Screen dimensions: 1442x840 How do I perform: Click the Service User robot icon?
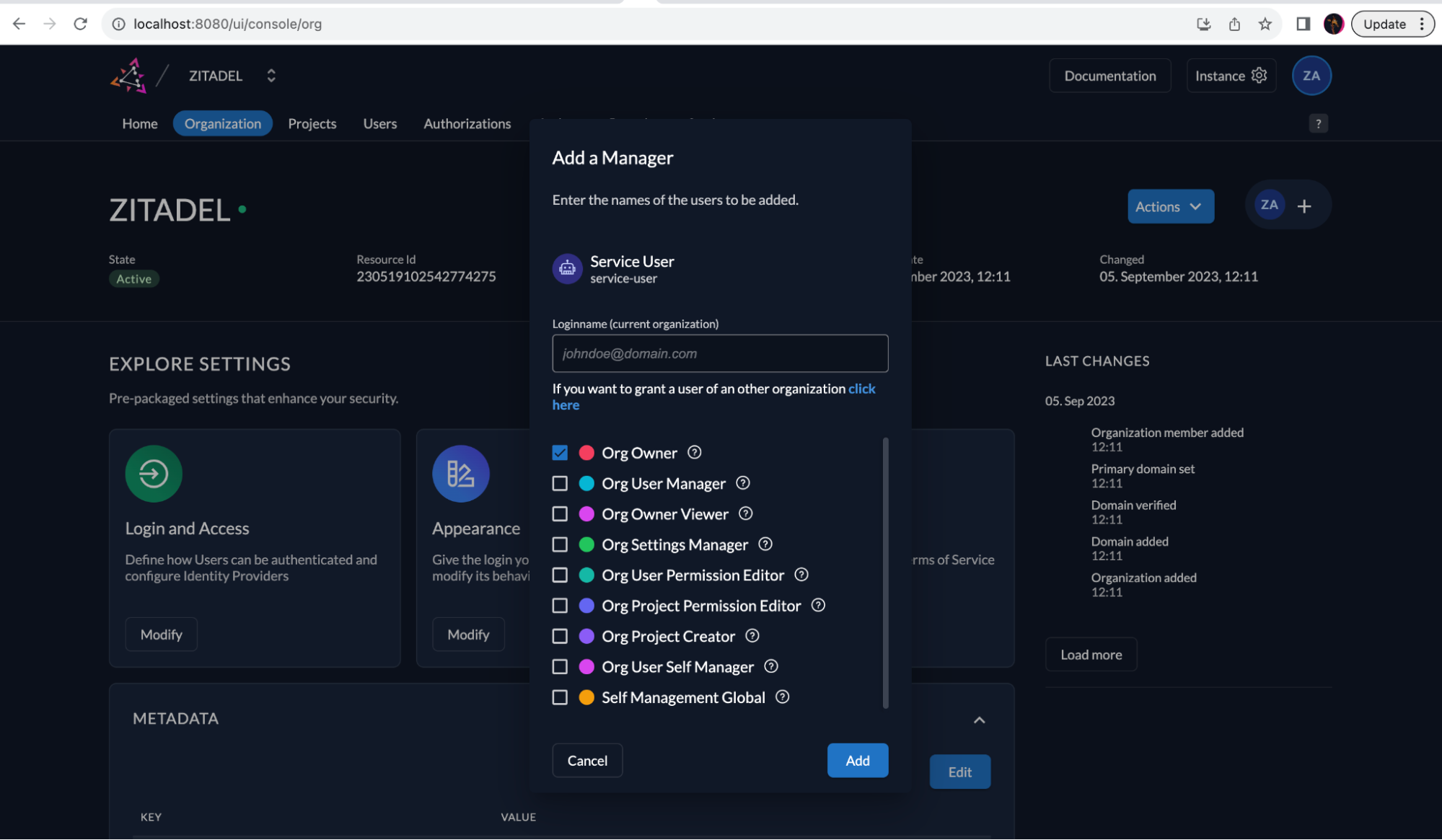[567, 268]
